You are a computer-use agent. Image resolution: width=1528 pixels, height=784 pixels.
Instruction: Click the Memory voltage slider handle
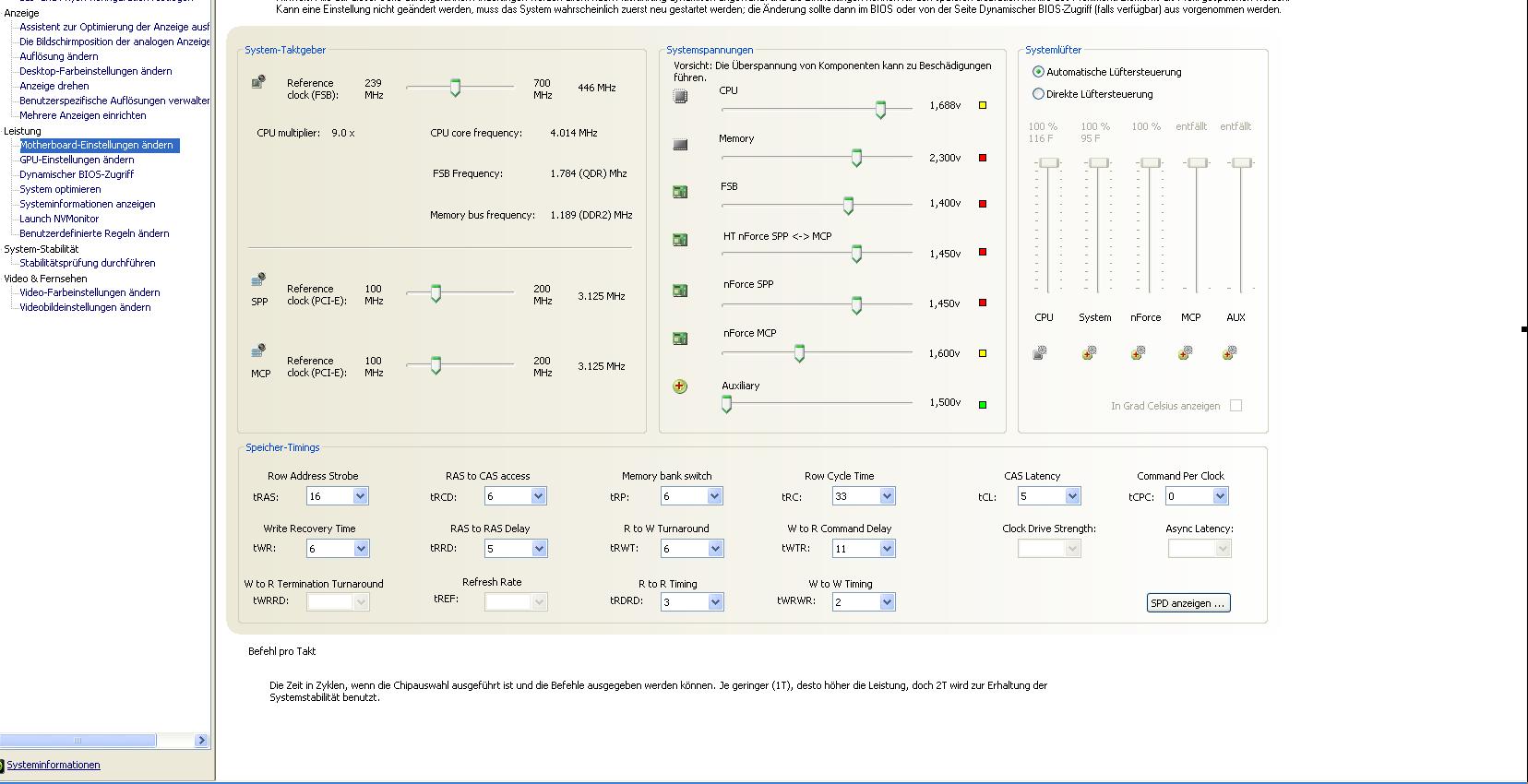click(x=856, y=158)
